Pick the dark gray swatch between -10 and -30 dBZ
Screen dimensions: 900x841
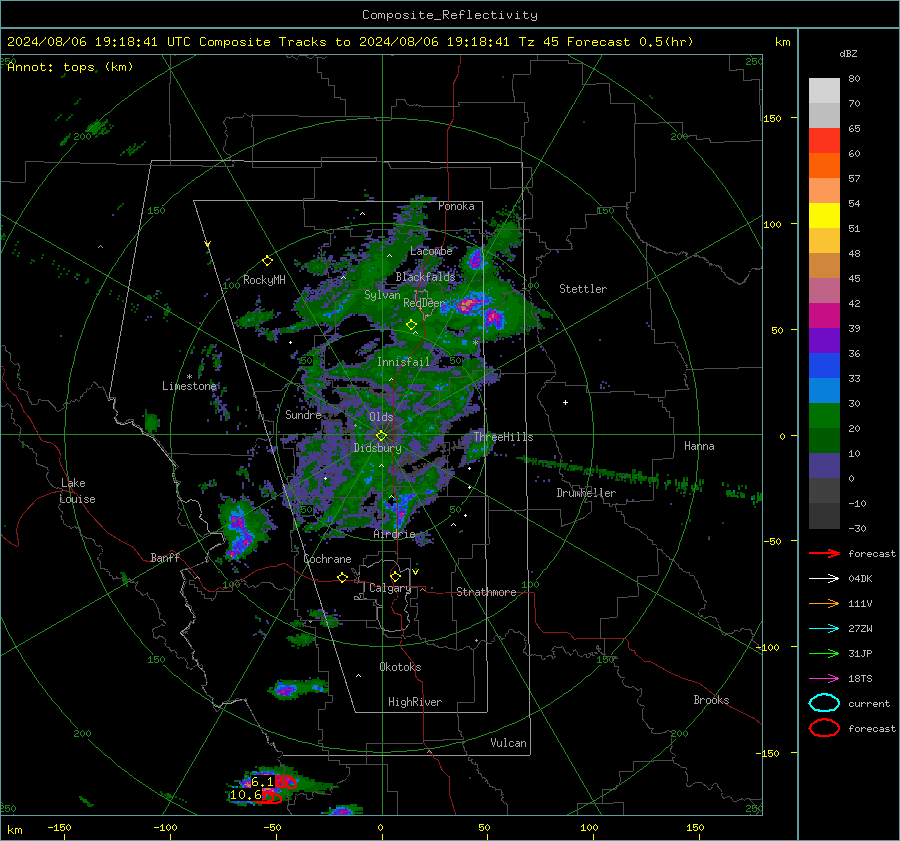click(824, 516)
